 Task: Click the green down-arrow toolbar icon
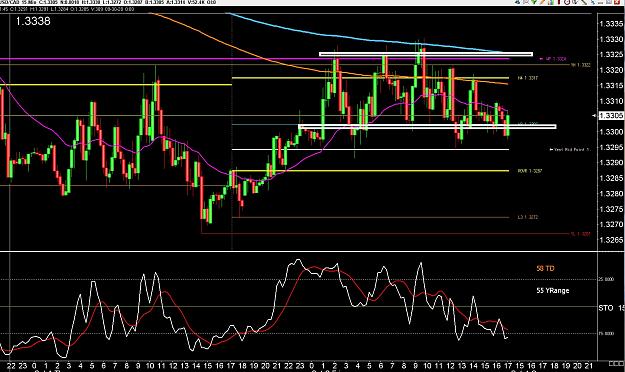click(x=534, y=2)
